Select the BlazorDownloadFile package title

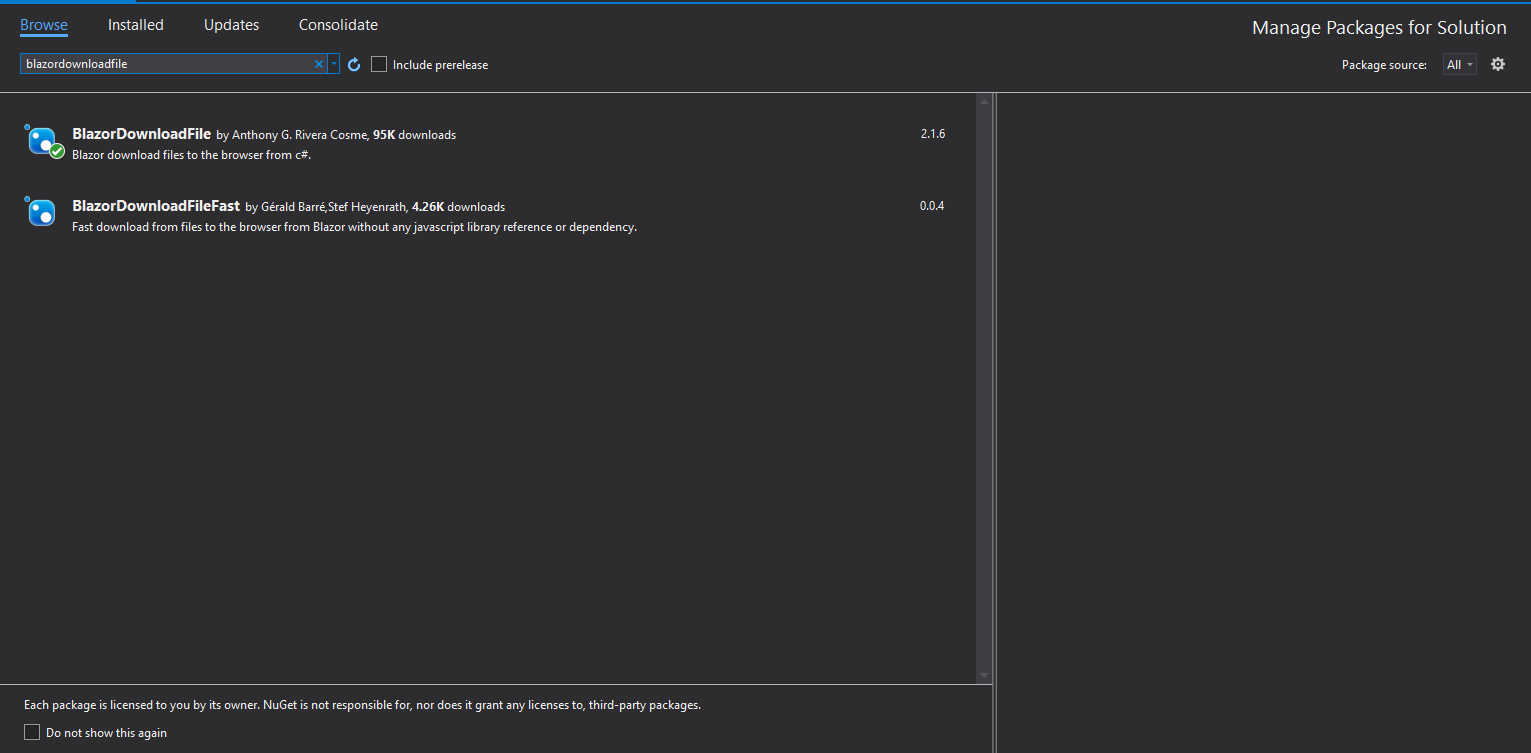141,134
